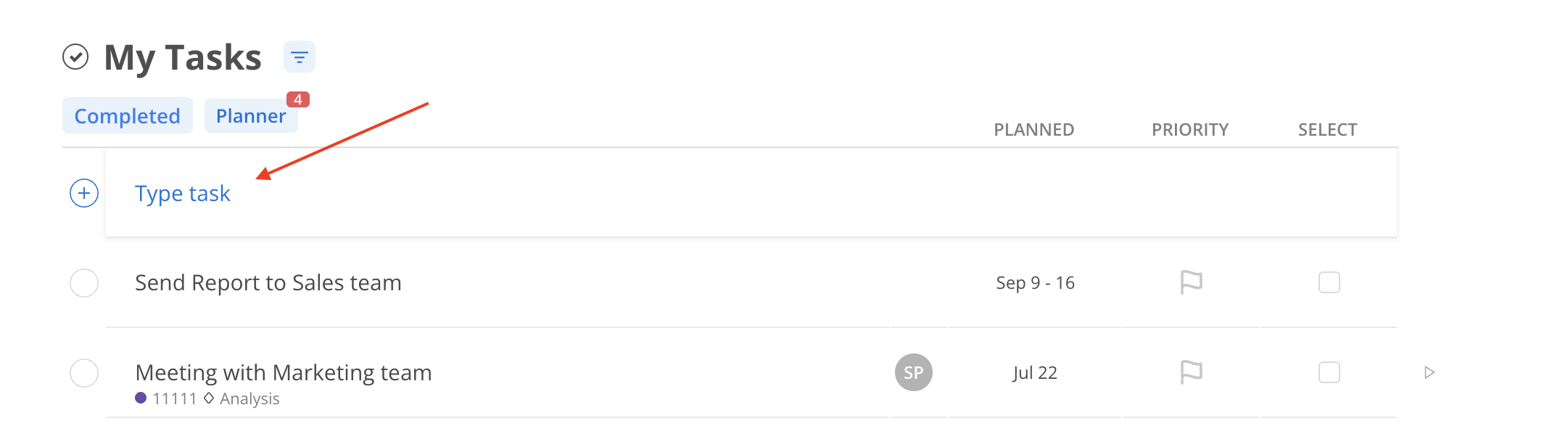Mark Meeting with Marketing team complete
Image resolution: width=1568 pixels, height=434 pixels.
click(x=84, y=373)
